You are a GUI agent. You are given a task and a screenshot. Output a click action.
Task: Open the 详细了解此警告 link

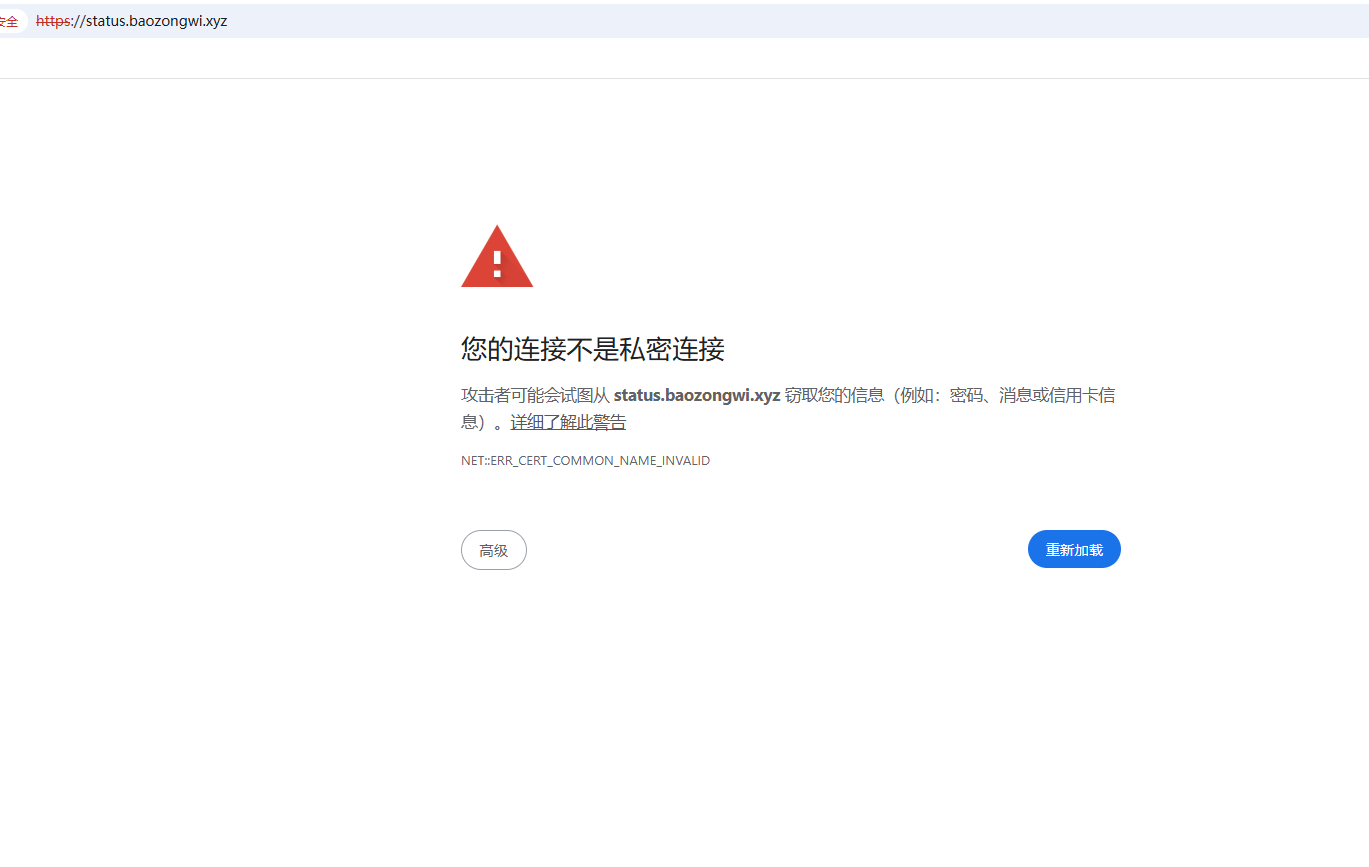[568, 422]
